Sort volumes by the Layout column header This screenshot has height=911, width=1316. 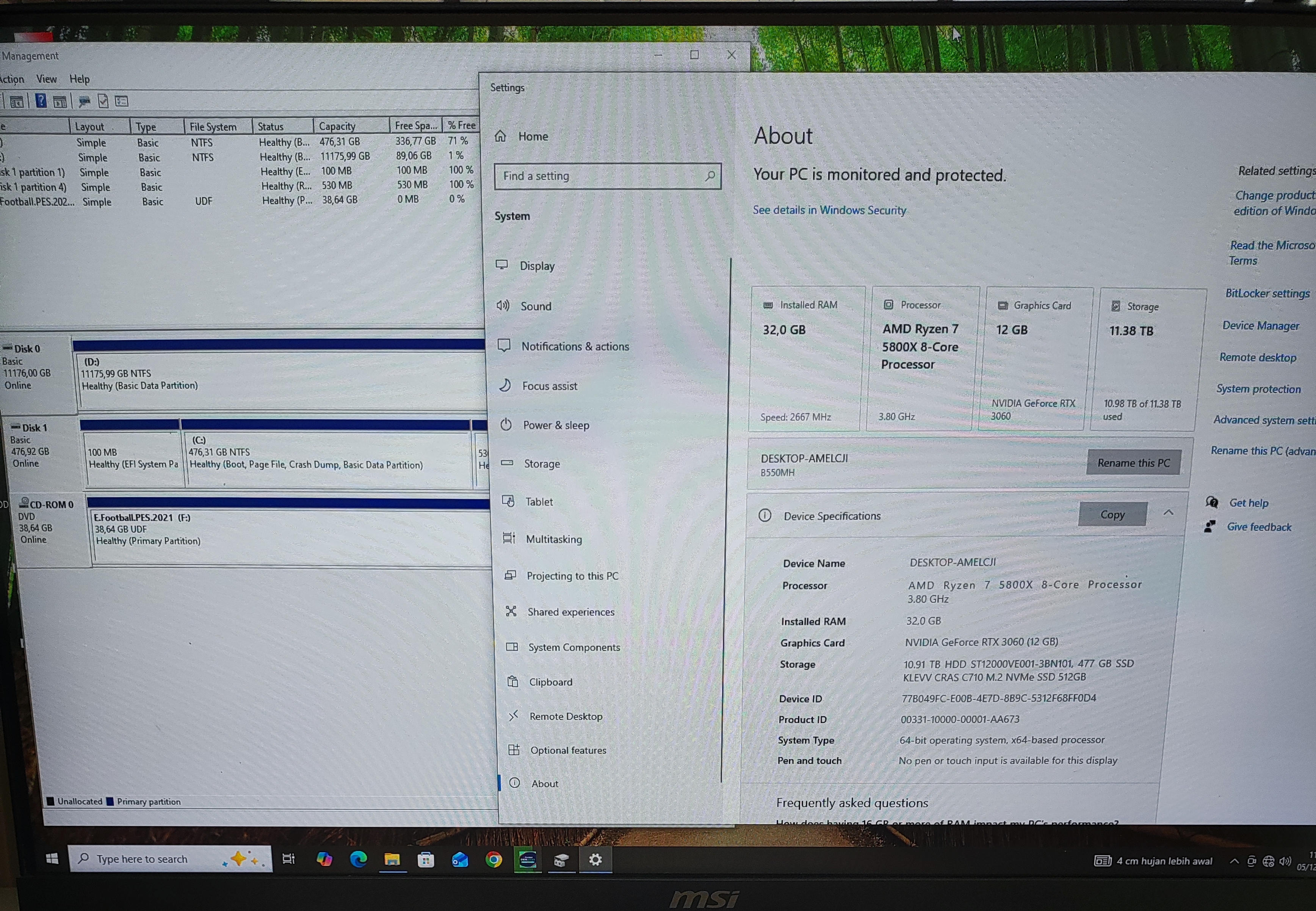[100, 126]
